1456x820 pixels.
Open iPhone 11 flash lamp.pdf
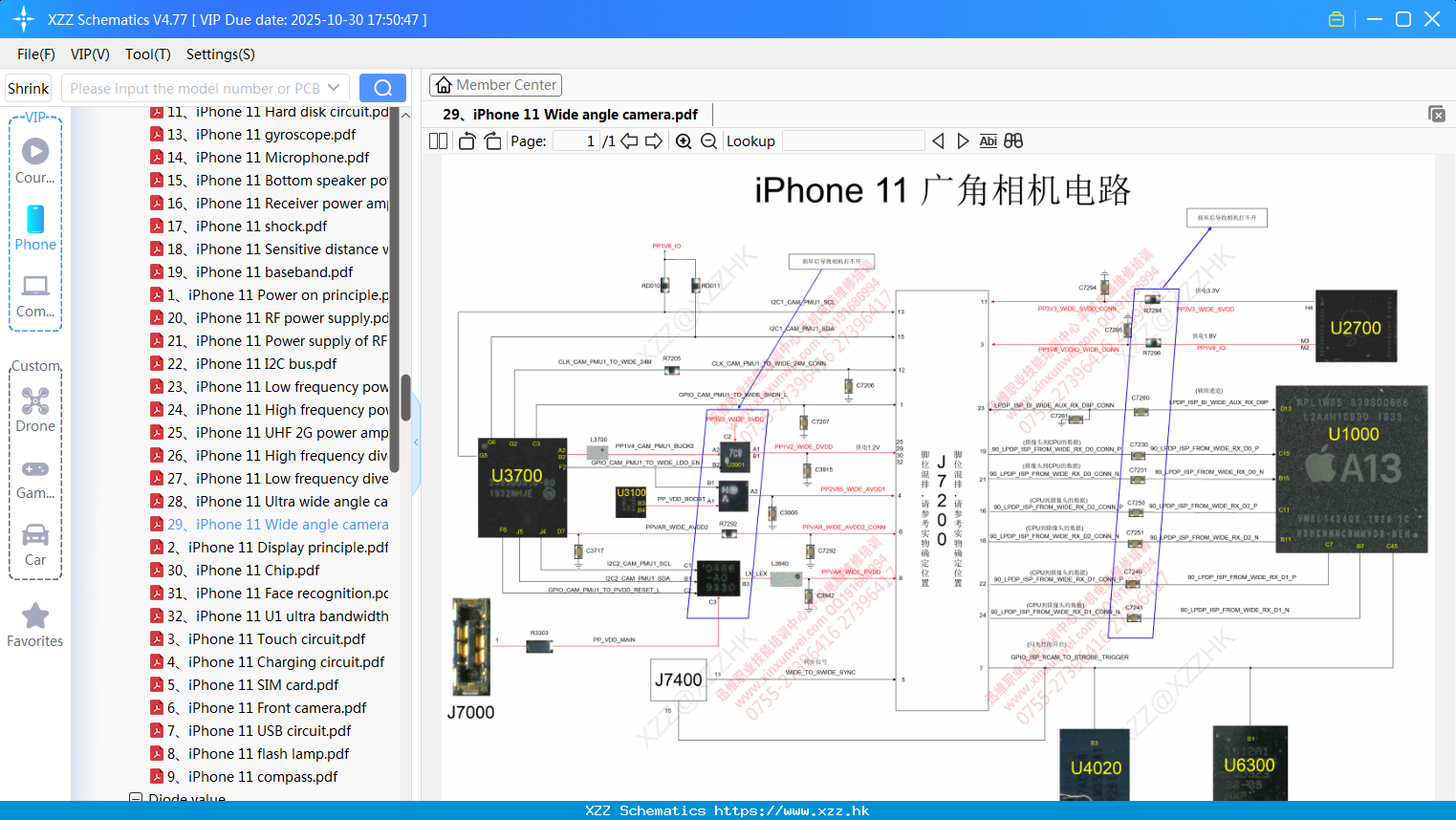click(250, 754)
